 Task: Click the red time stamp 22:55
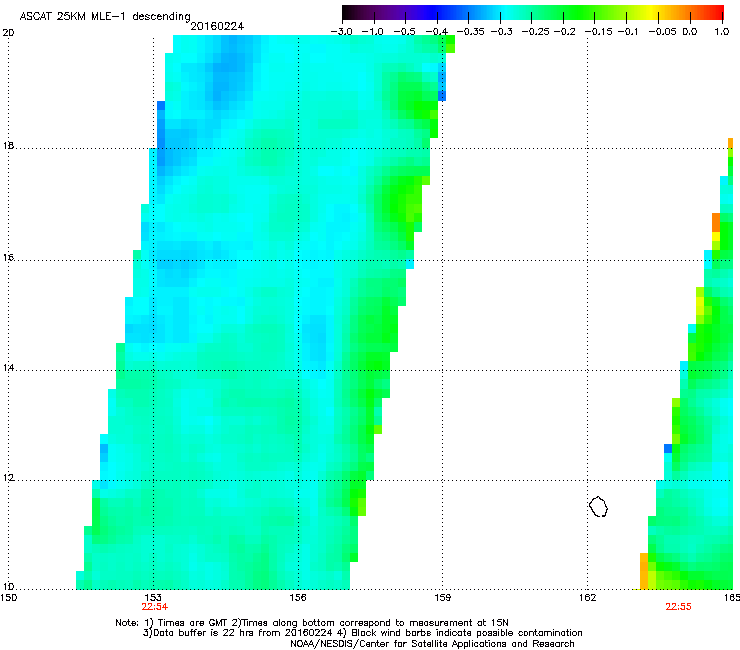point(679,607)
